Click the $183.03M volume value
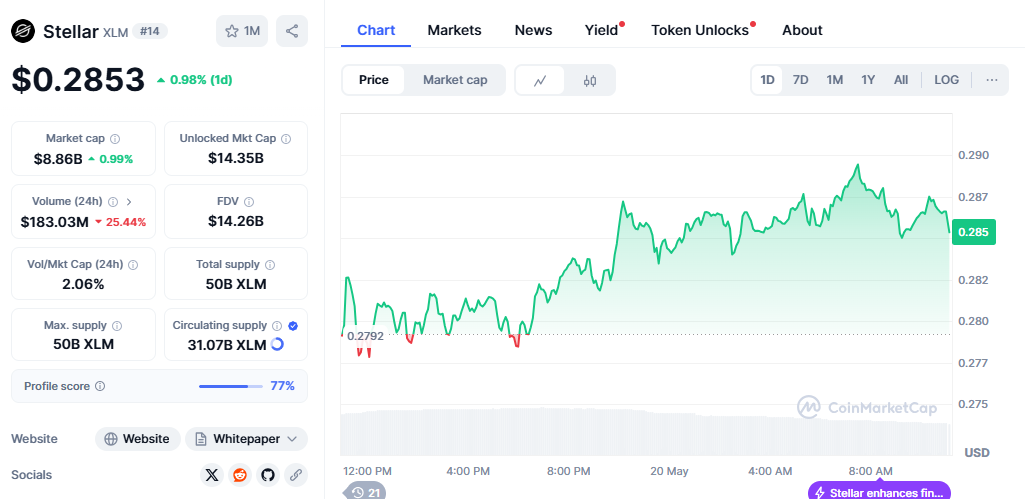 54,222
